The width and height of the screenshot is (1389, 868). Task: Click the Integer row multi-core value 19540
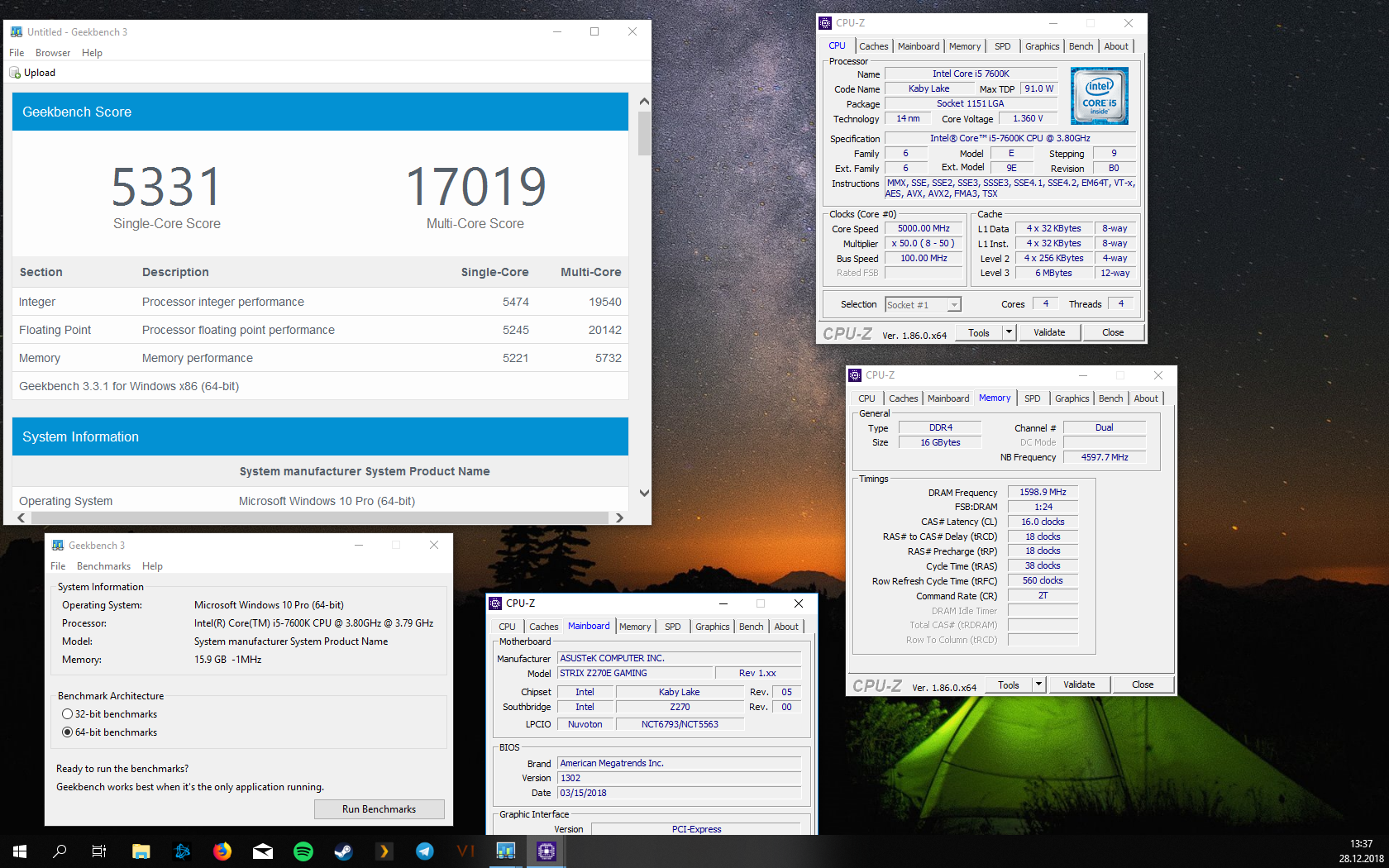tap(604, 302)
